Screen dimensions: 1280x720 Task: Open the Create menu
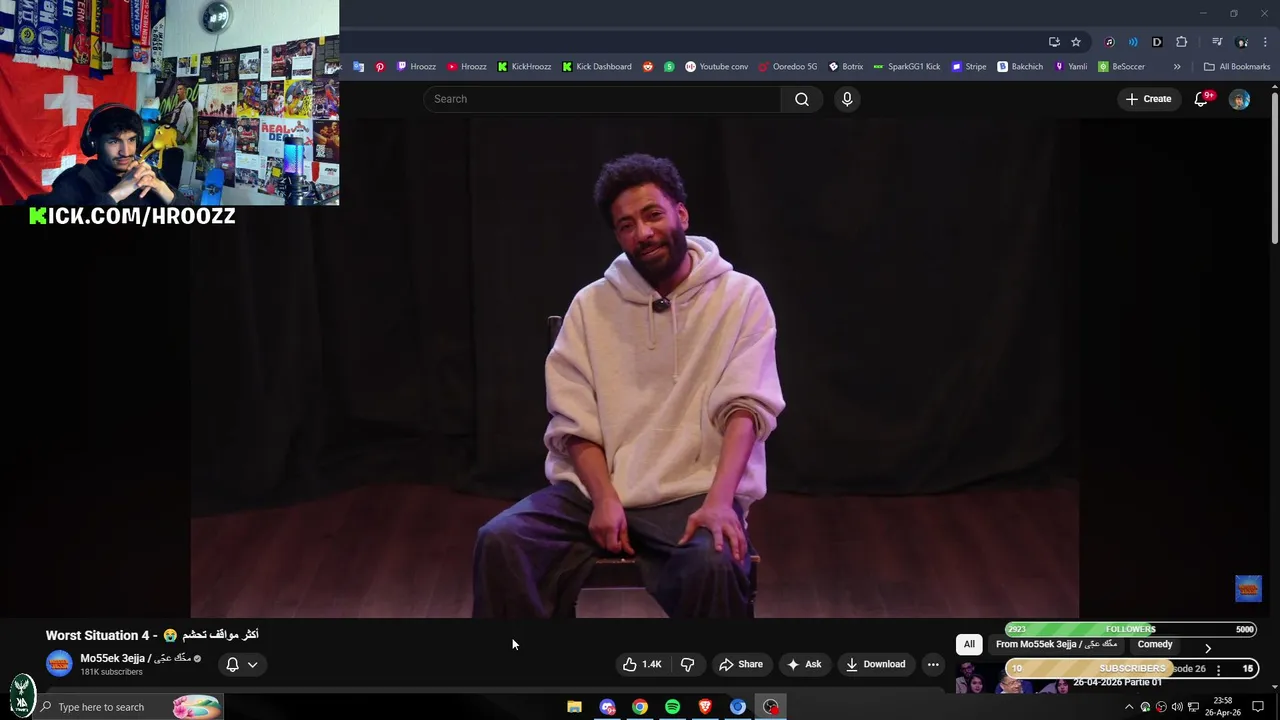[x=1148, y=99]
